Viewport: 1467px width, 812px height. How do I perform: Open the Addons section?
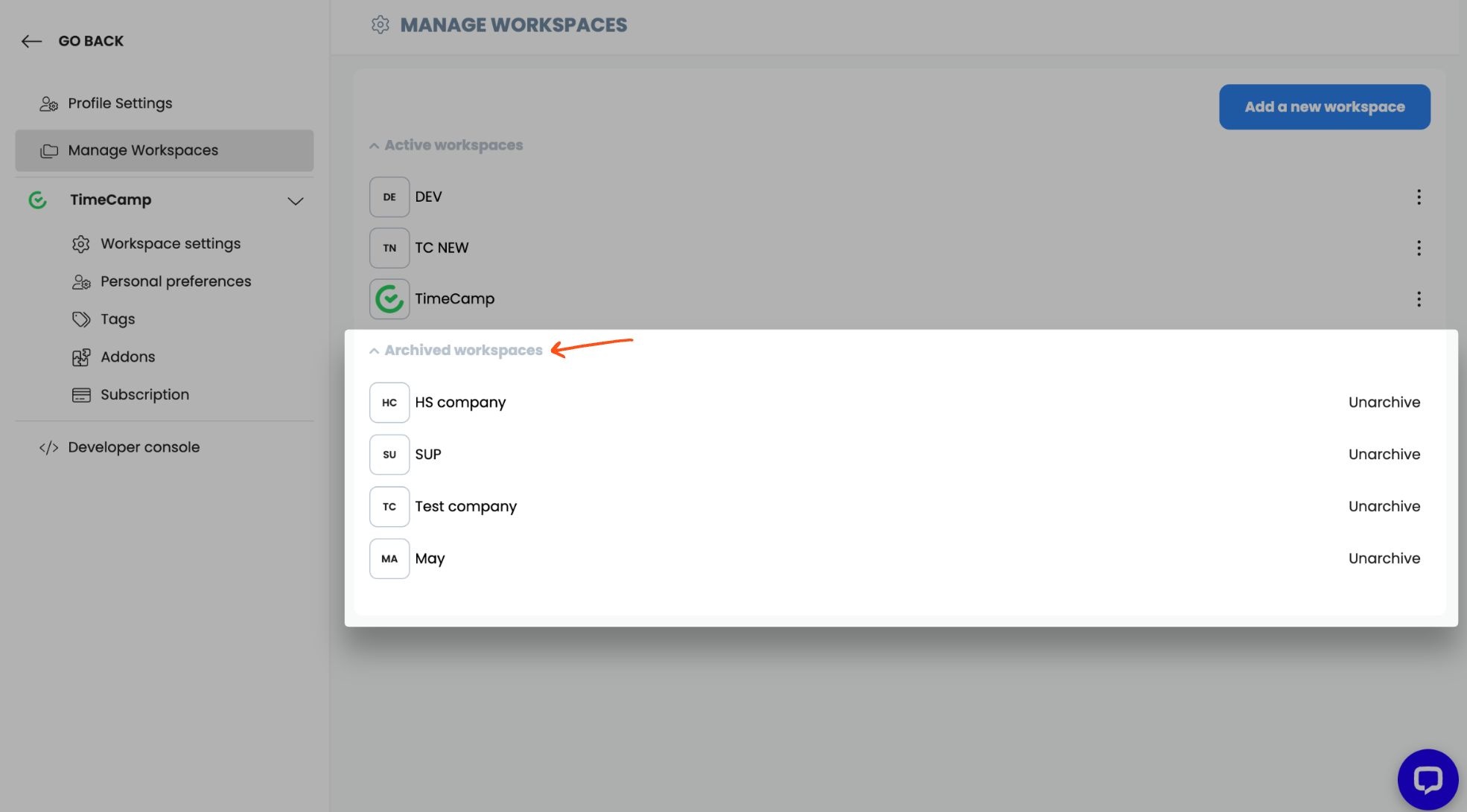tap(127, 357)
